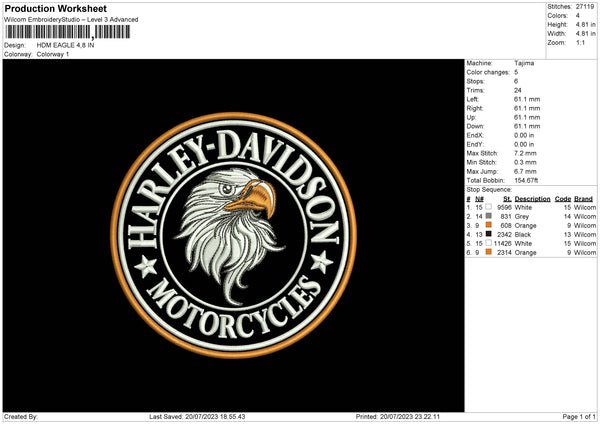Image resolution: width=600 pixels, height=424 pixels.
Task: Click the barcode under the worksheet title
Action: pos(68,32)
